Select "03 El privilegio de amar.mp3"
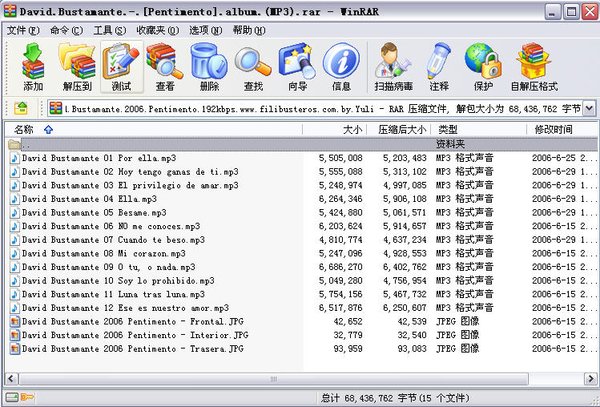600x407 pixels. click(x=130, y=186)
